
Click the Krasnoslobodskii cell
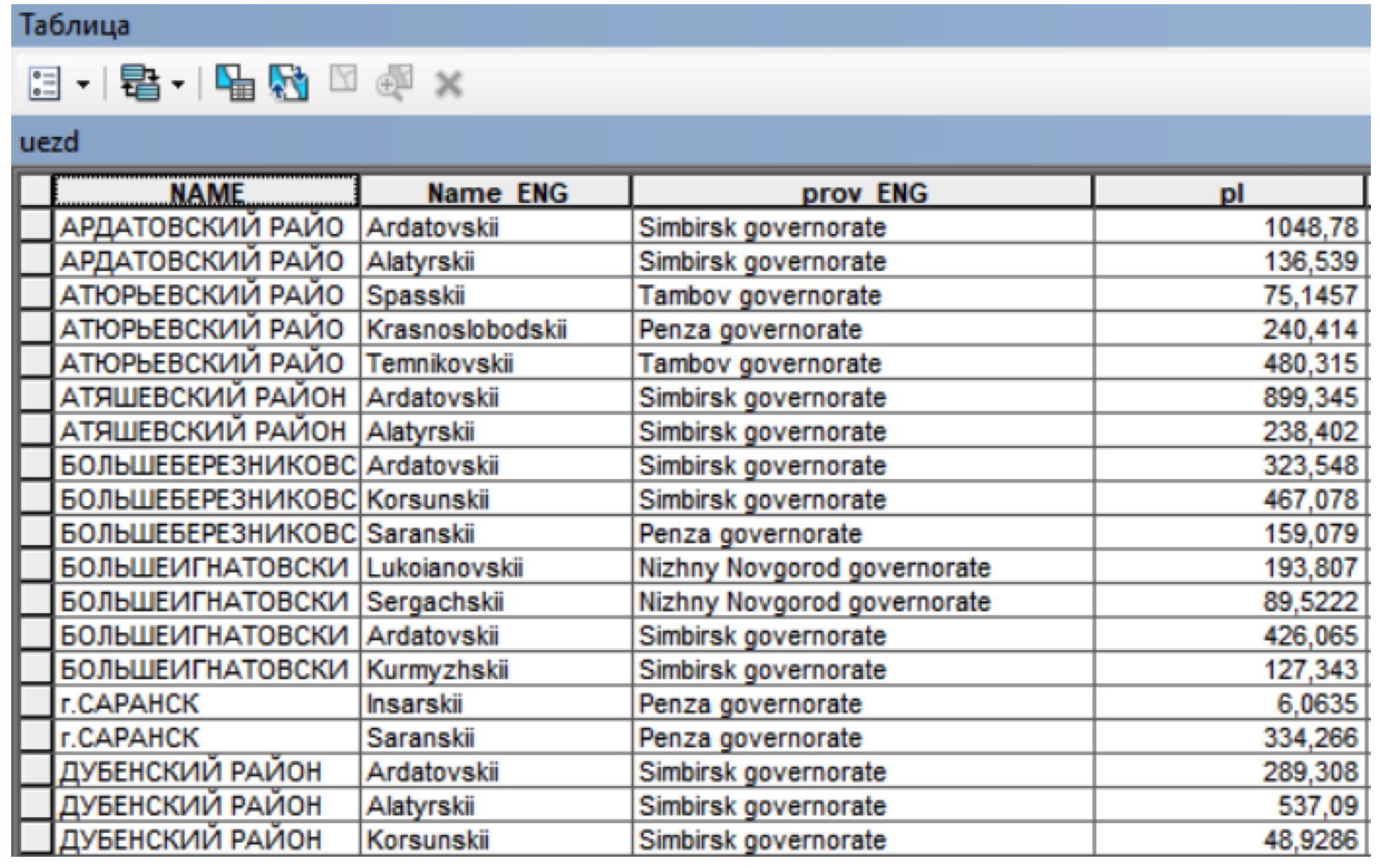click(x=466, y=329)
